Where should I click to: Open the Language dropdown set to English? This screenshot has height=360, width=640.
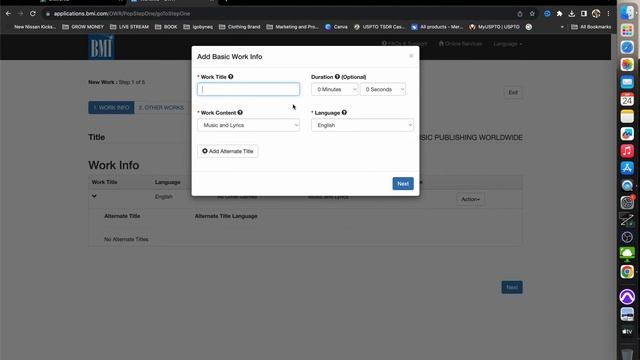pos(362,125)
